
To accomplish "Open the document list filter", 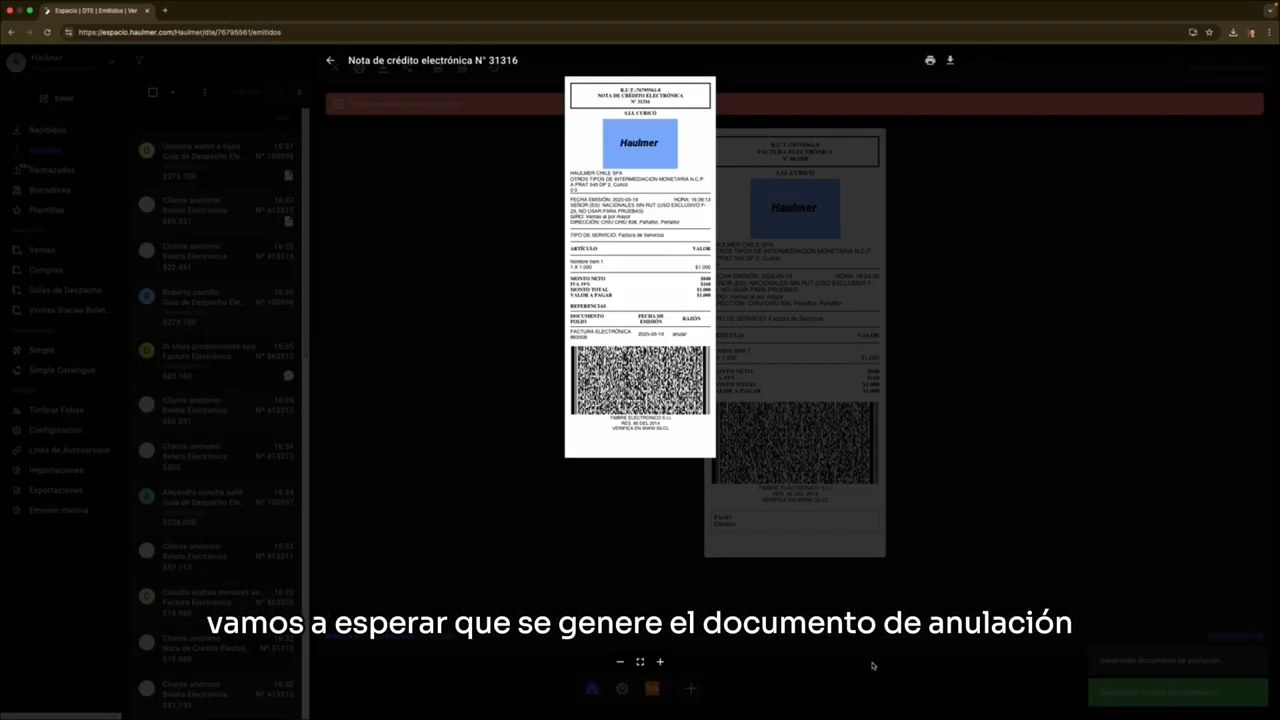I will click(140, 61).
